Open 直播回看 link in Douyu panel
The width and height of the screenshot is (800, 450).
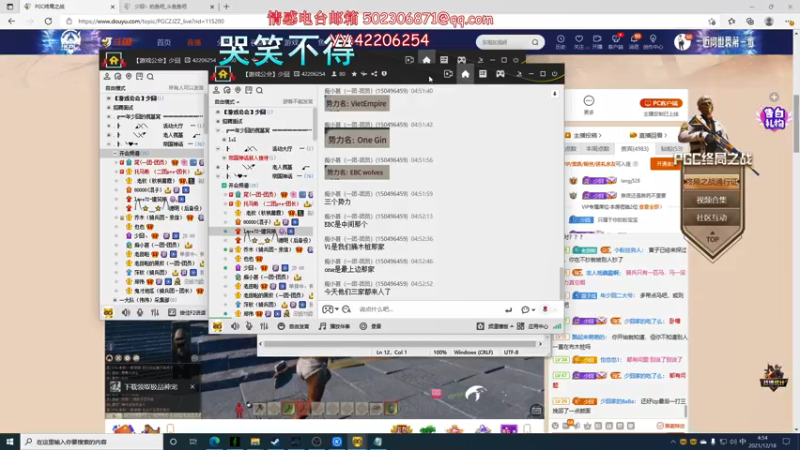coord(648,135)
